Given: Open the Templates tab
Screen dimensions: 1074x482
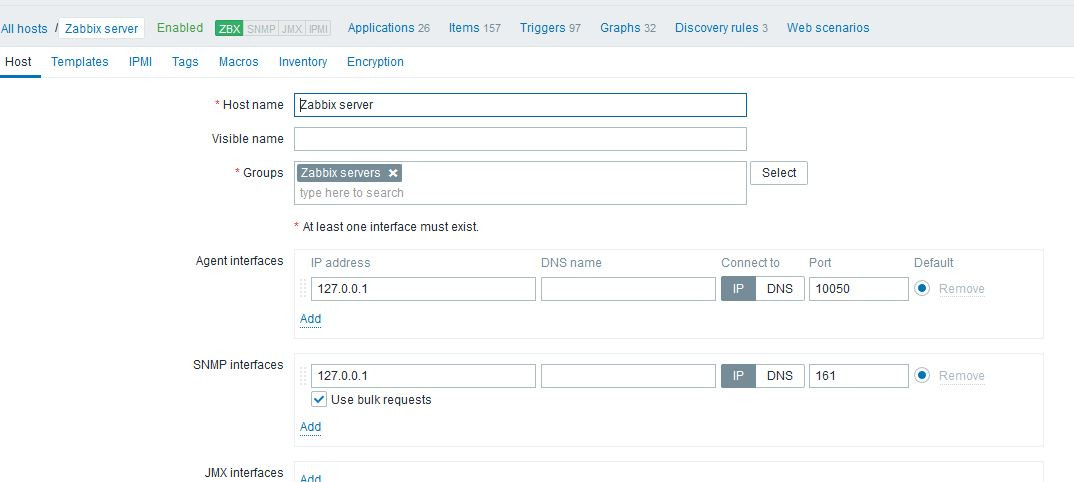Looking at the screenshot, I should (80, 62).
